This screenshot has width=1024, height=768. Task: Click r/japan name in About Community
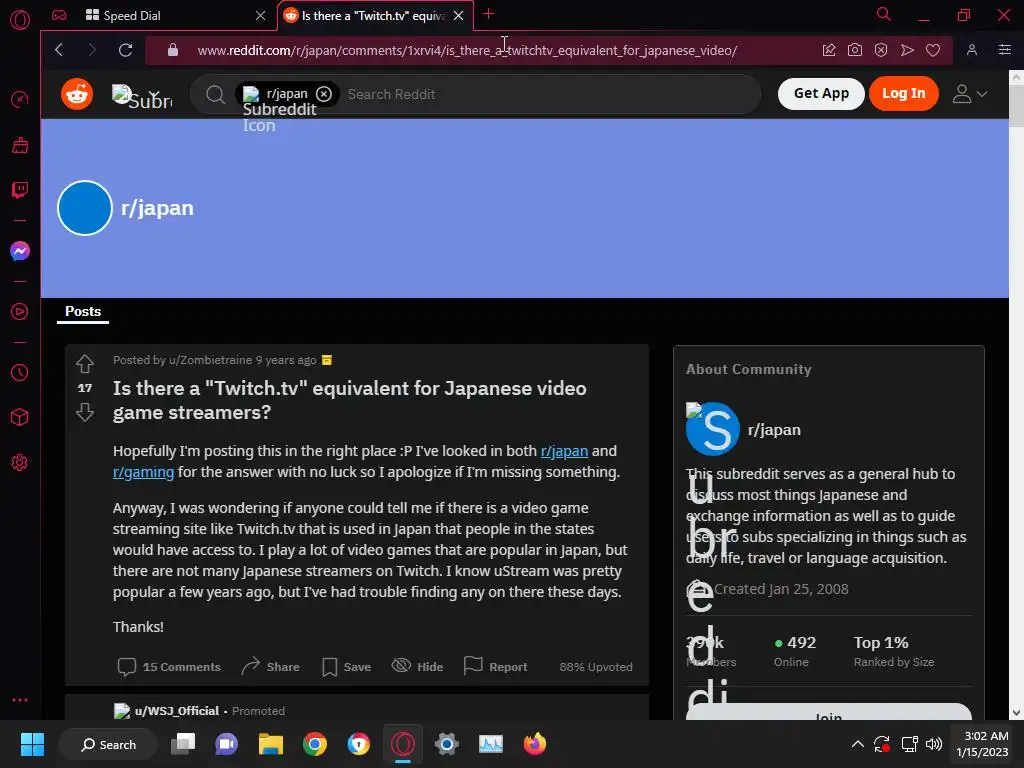[774, 430]
